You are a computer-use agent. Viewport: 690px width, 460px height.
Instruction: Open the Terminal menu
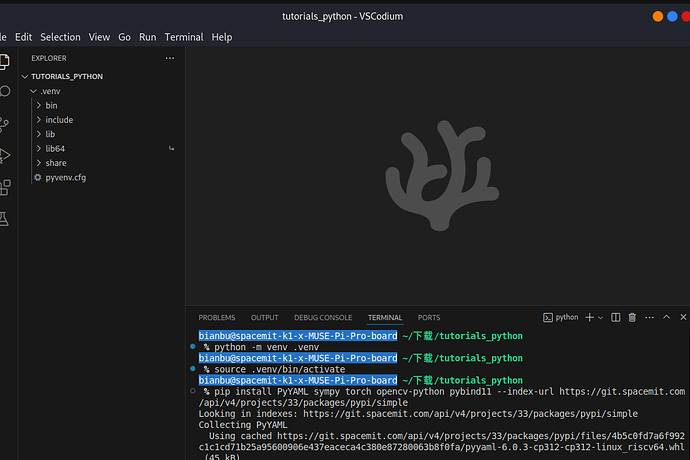(184, 37)
